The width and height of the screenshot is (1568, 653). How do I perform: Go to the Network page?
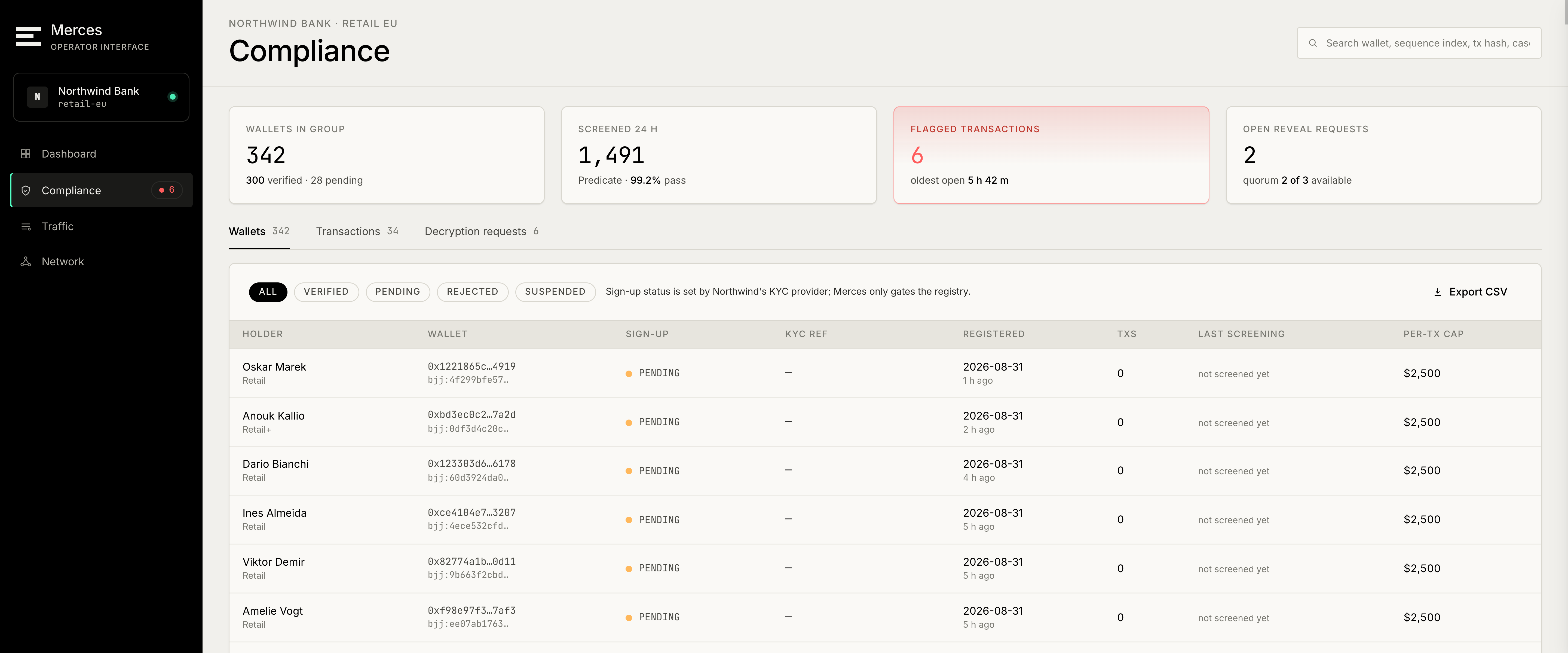tap(102, 262)
